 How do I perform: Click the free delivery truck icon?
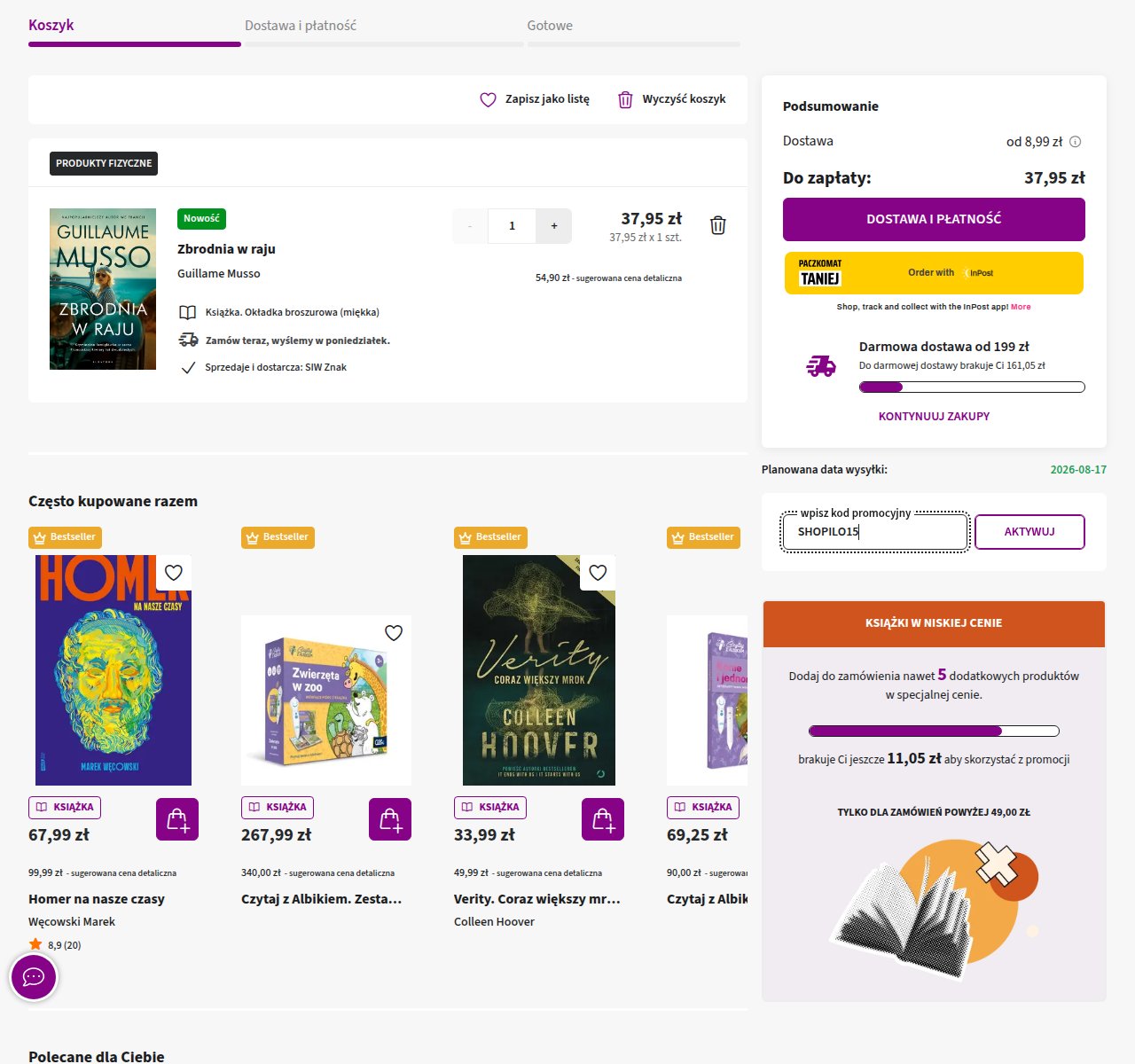tap(821, 365)
